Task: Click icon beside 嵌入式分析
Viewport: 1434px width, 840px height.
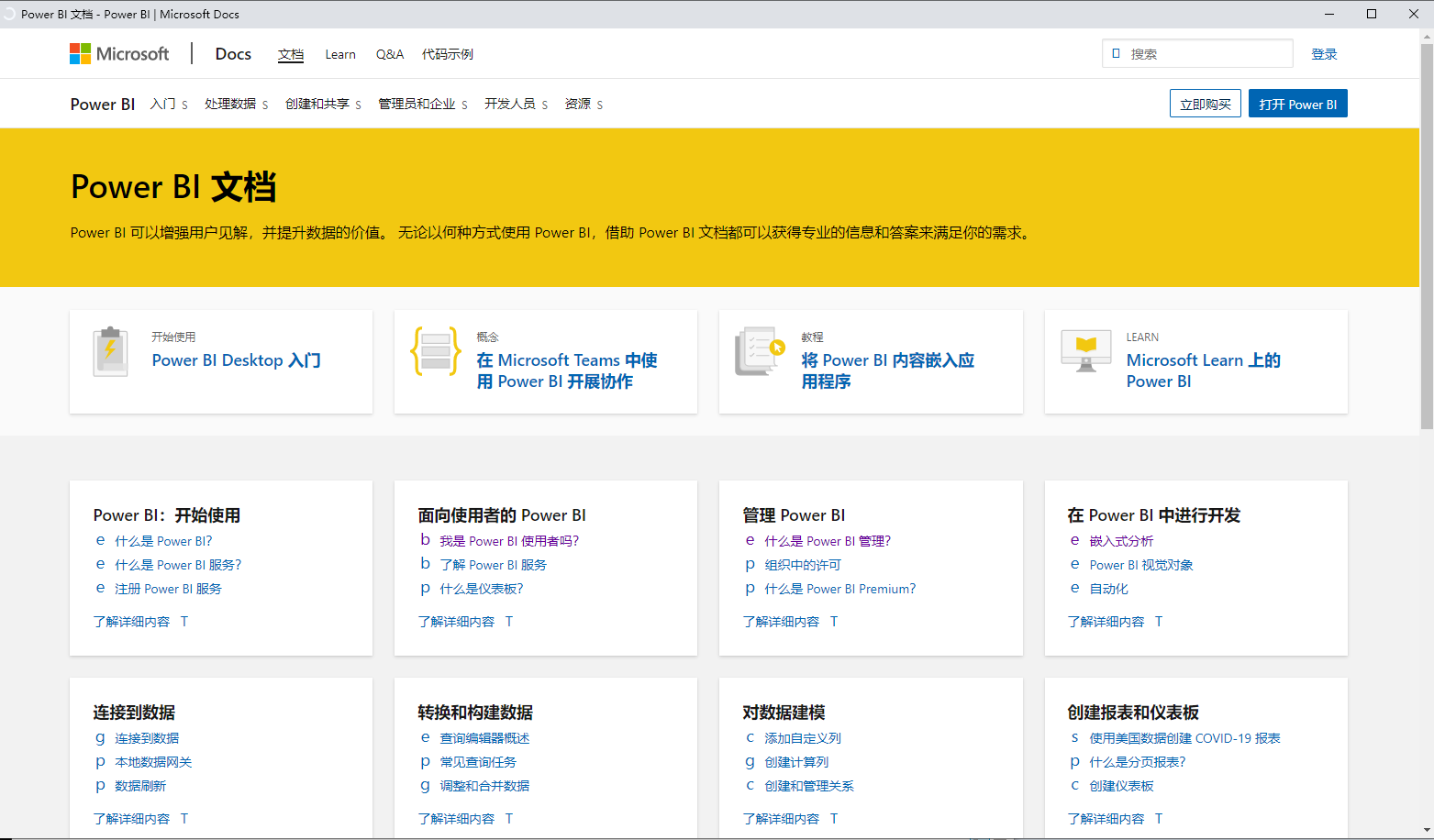Action: (x=1075, y=541)
